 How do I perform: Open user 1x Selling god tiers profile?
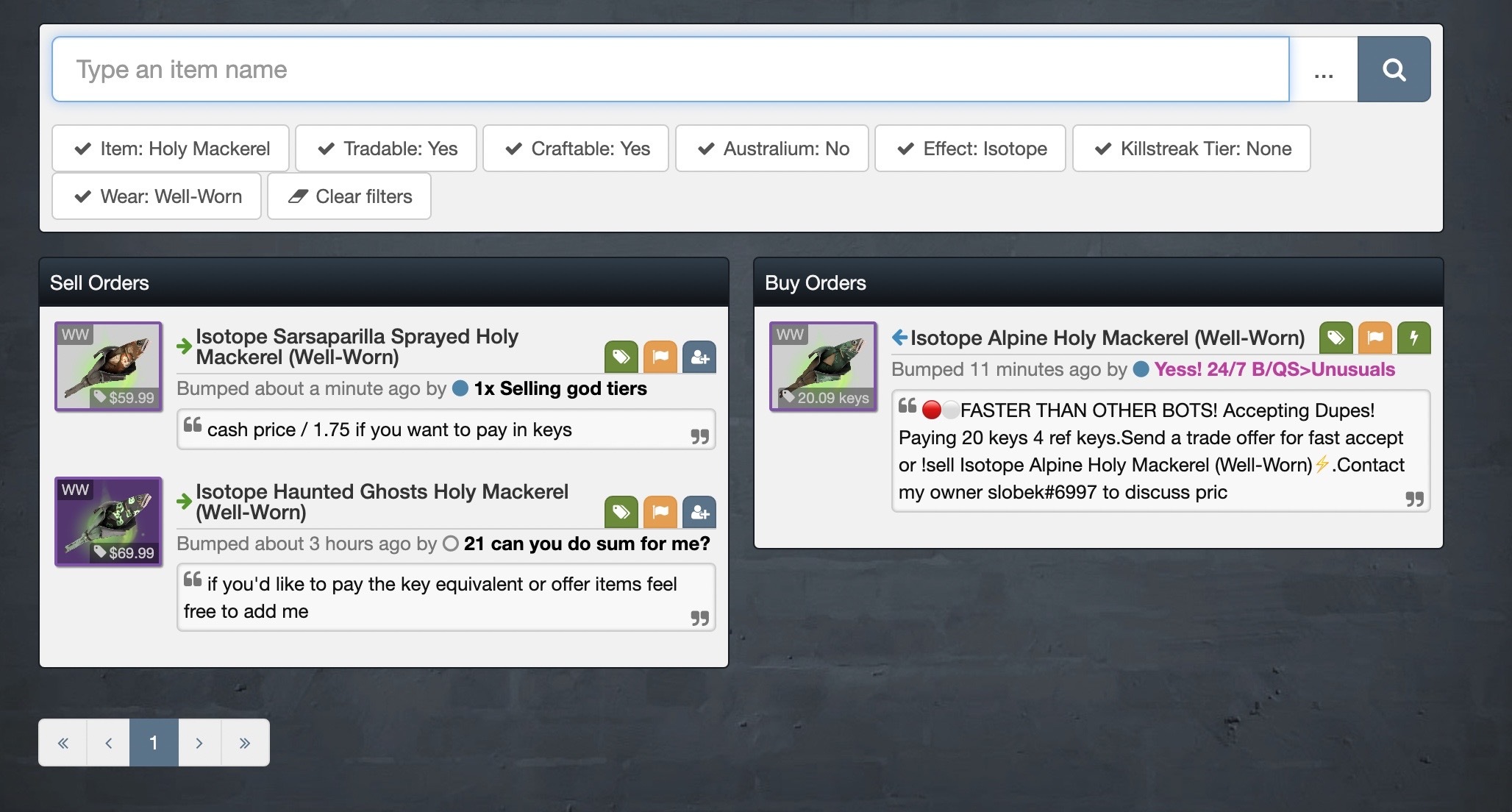coord(560,388)
